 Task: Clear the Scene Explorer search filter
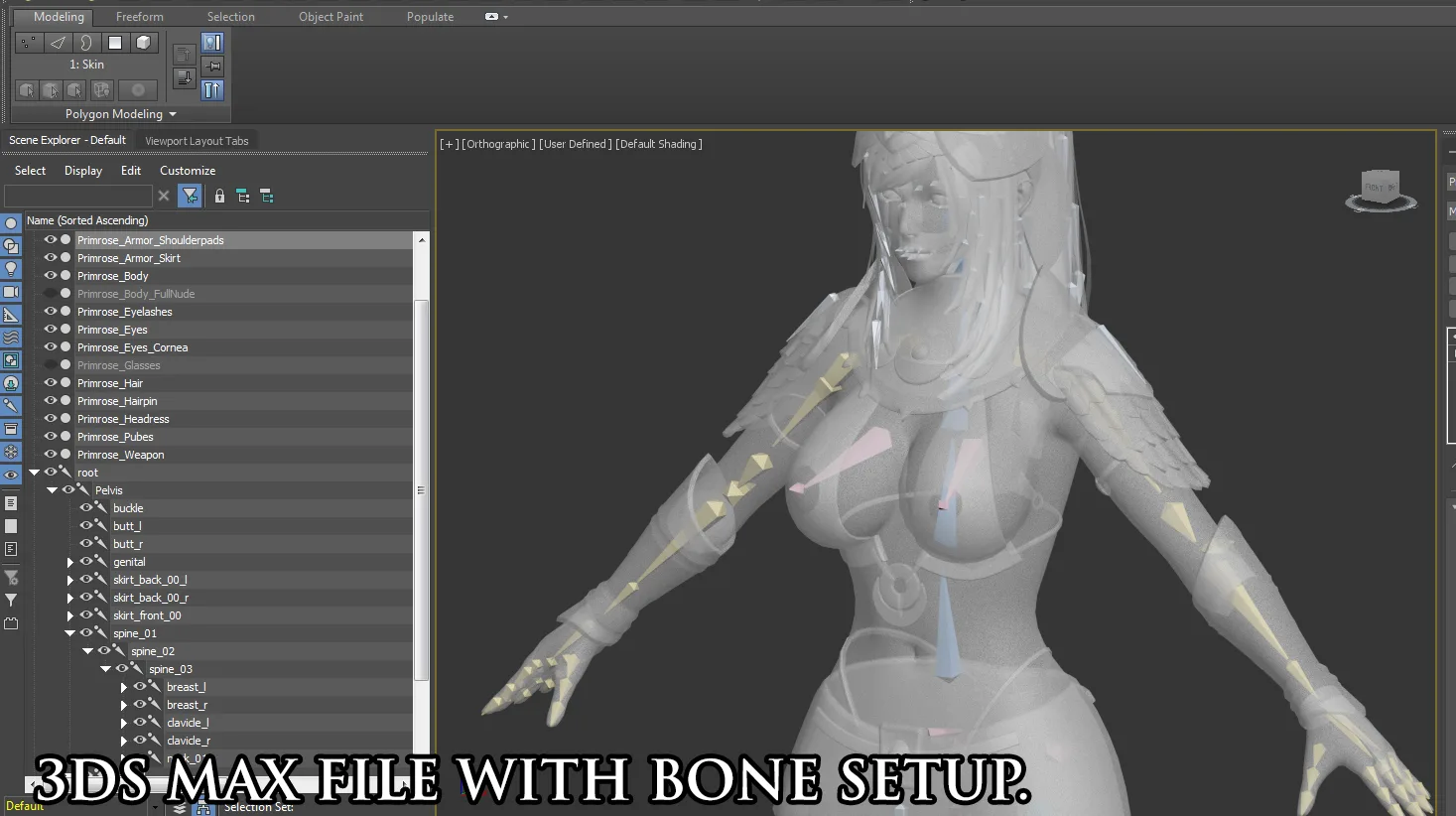[164, 196]
